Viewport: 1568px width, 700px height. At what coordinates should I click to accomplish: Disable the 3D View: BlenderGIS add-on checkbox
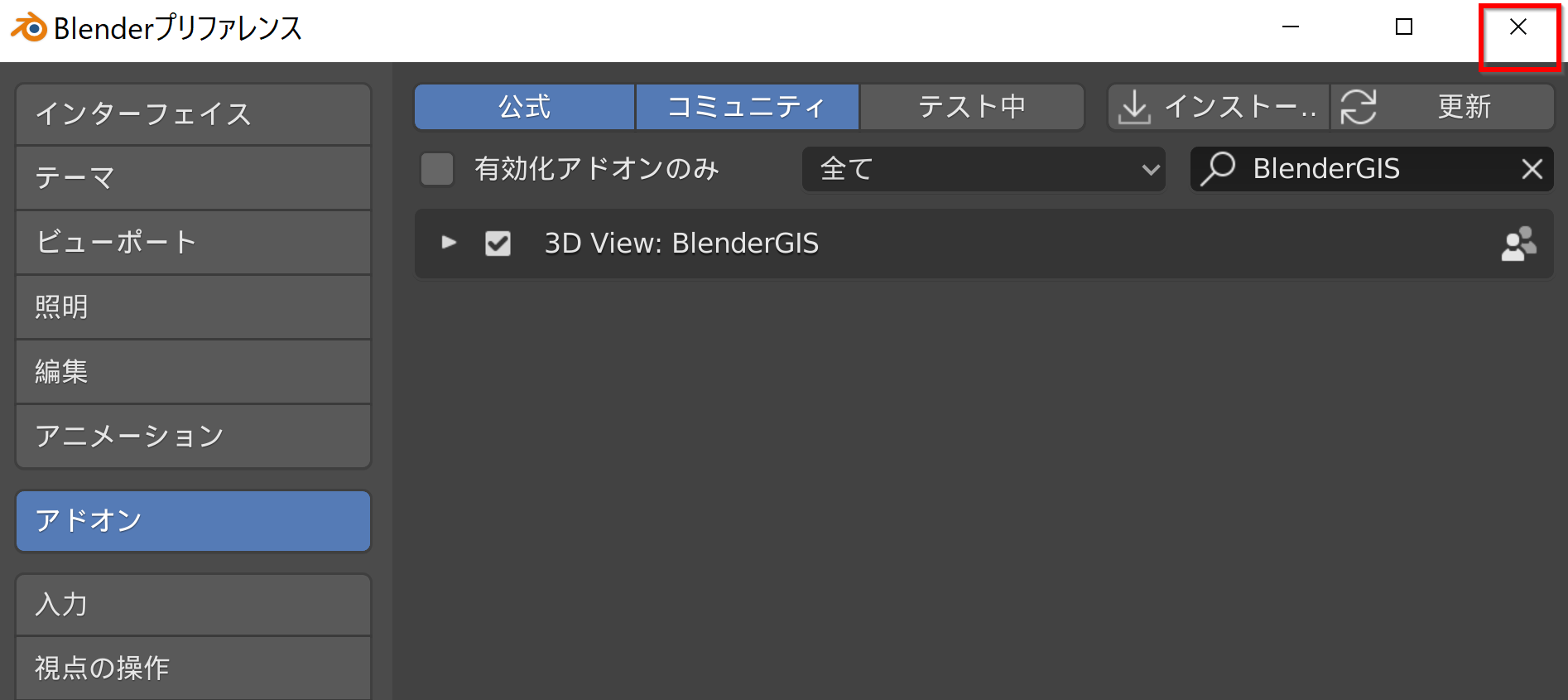(498, 244)
